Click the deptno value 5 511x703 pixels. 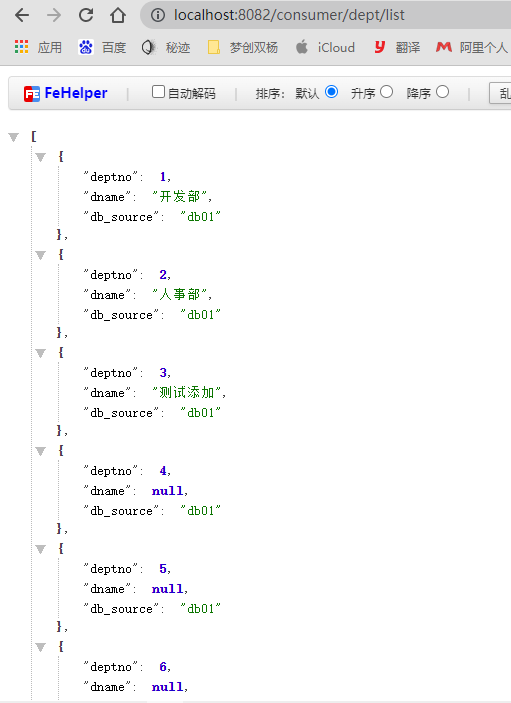coord(163,569)
